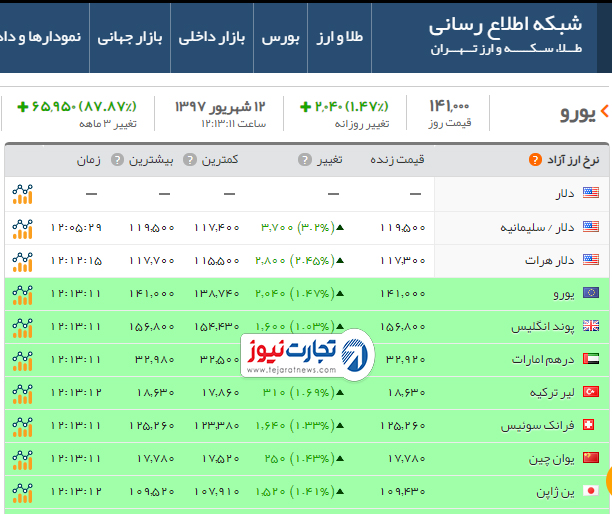Click the help icon next to بیشترین column
Image resolution: width=612 pixels, height=514 pixels.
tap(117, 160)
